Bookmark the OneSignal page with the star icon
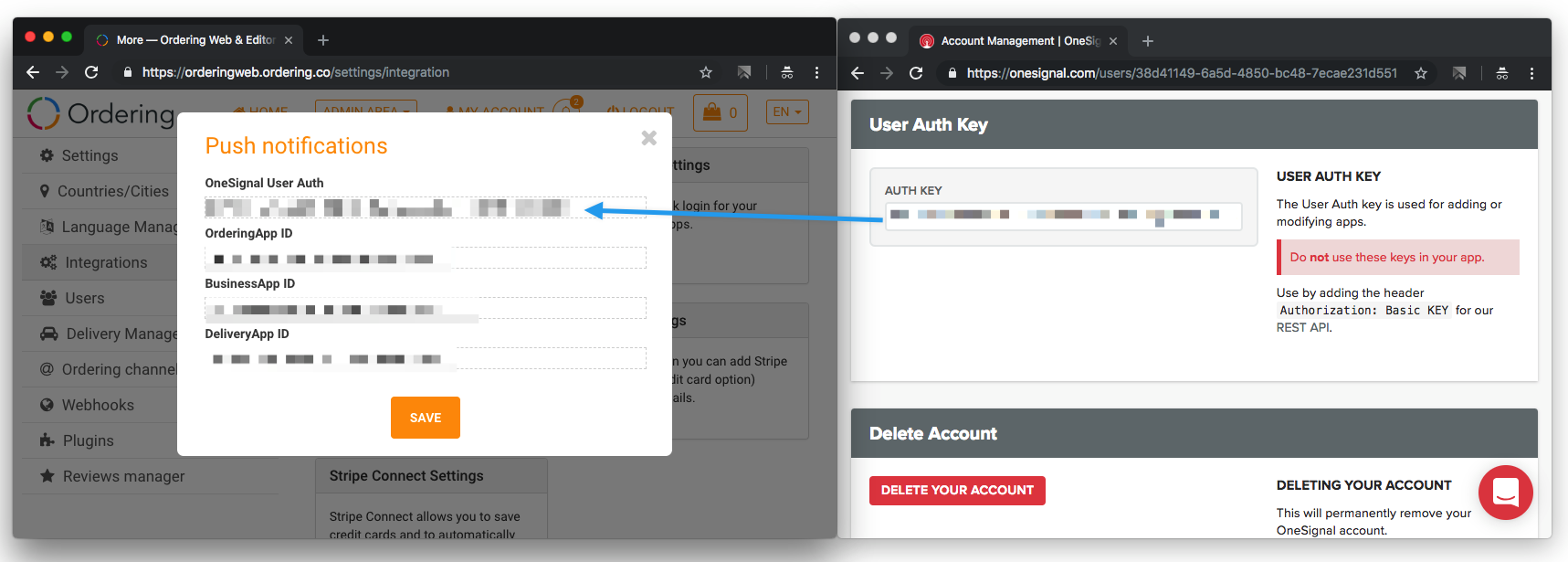Viewport: 1568px width, 562px height. tap(1421, 73)
